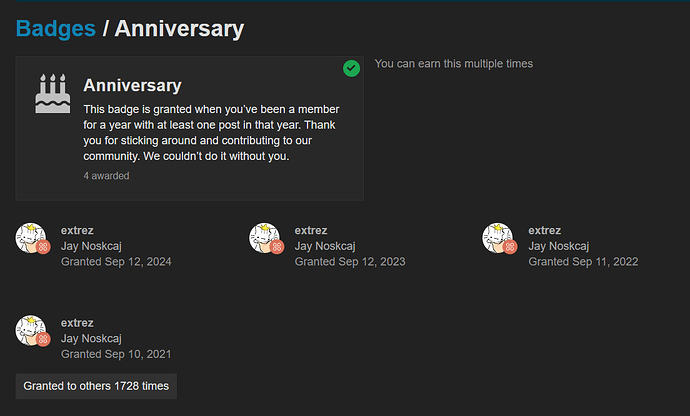Open the Anniversary badge title link
The width and height of the screenshot is (690, 416).
(x=132, y=86)
